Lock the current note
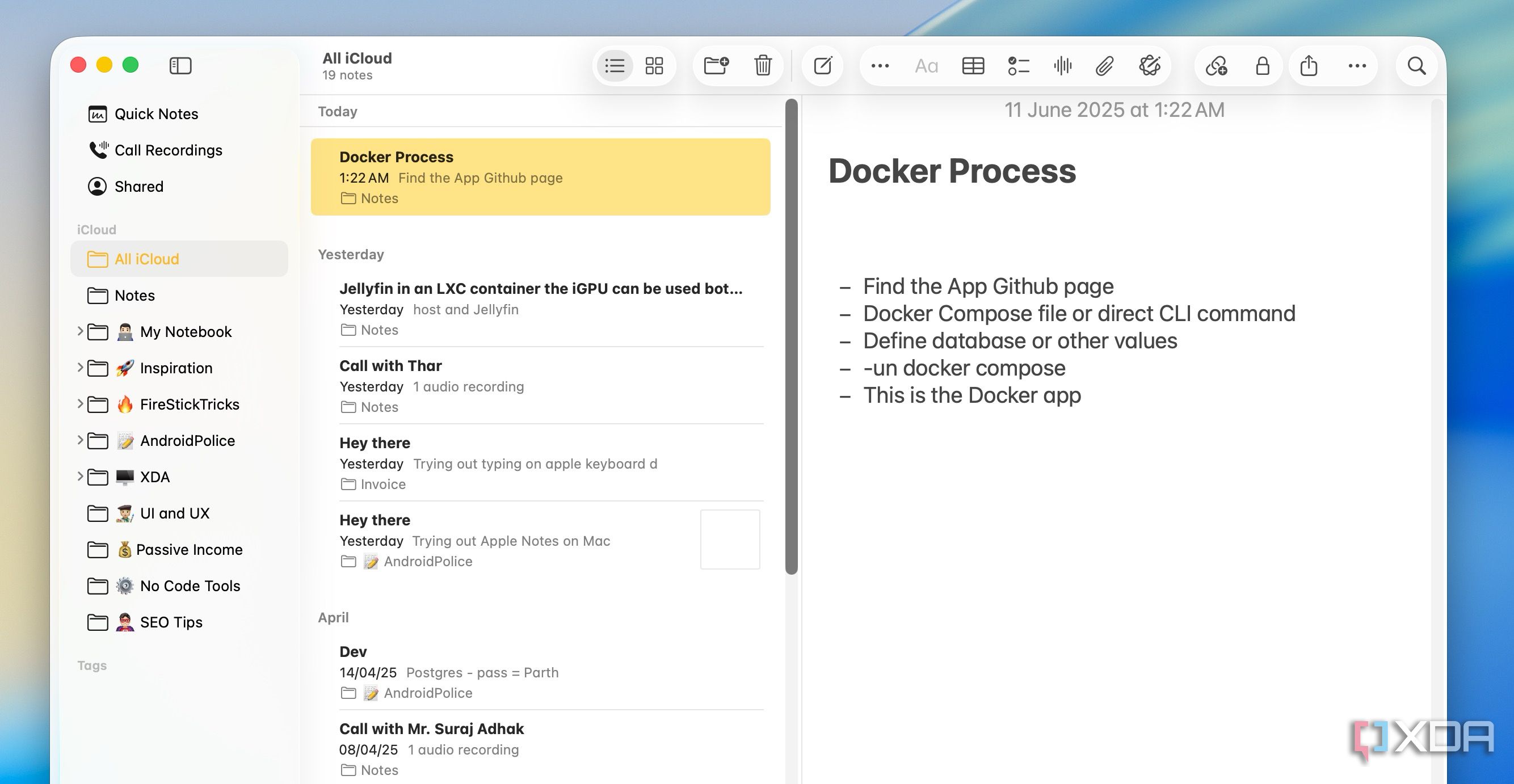1514x784 pixels. coord(1263,66)
